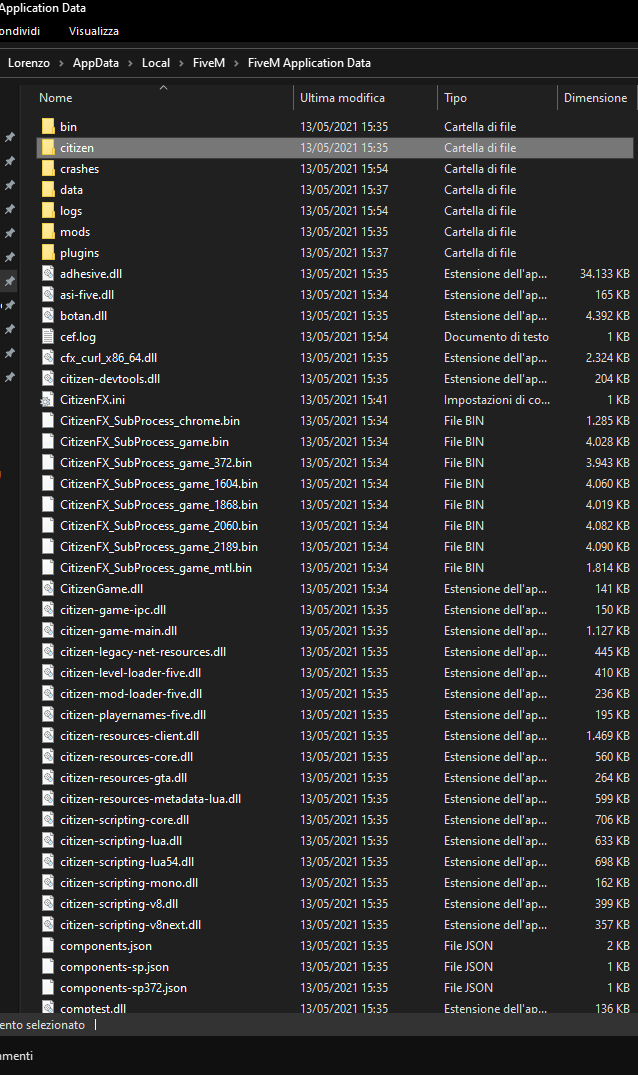Viewport: 638px width, 1075px height.
Task: Click the 34.133 KB size of adhesive.dll
Action: [x=604, y=274]
